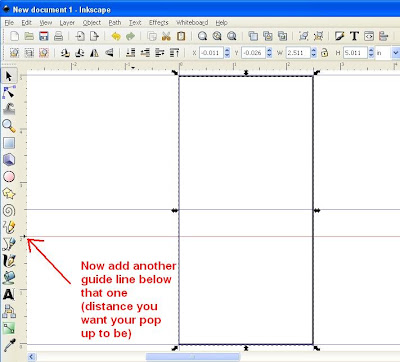Select the Rectangle tool

point(9,143)
